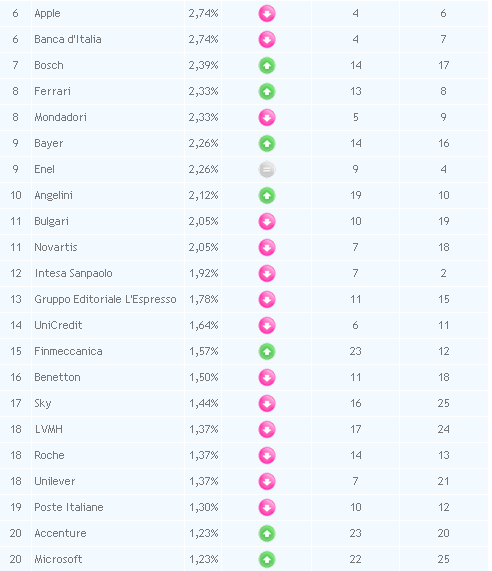Click the pink down arrow for Poste Italiane
The height and width of the screenshot is (571, 492).
[267, 507]
